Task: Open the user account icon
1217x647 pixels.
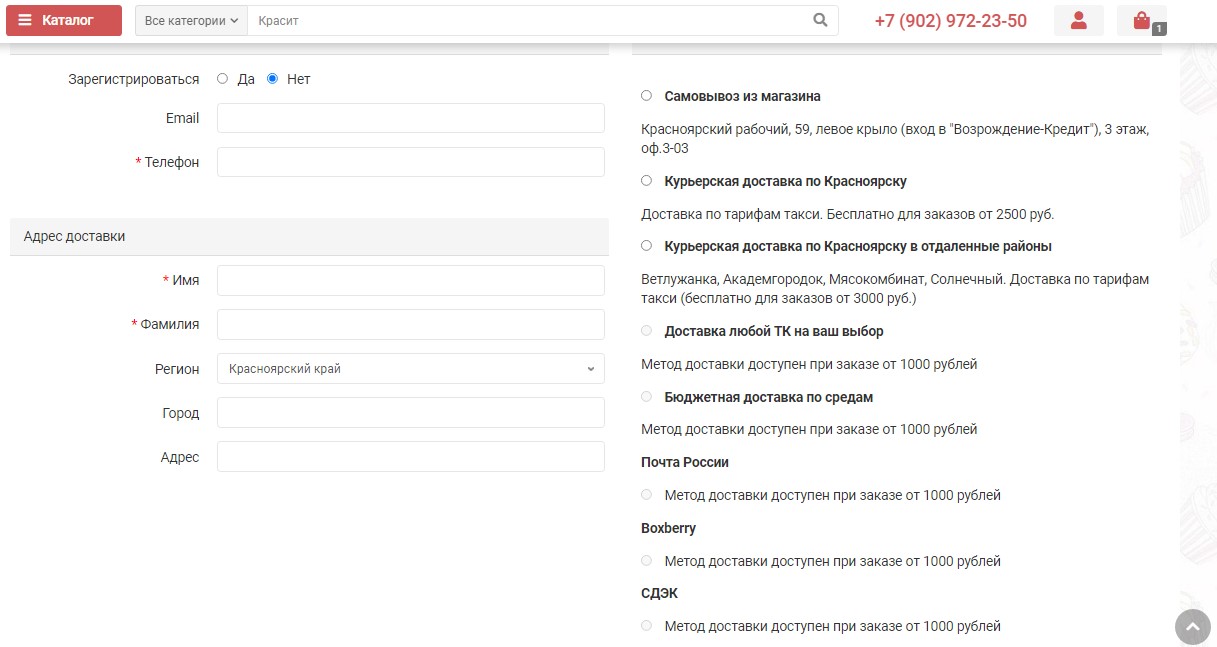Action: tap(1078, 20)
